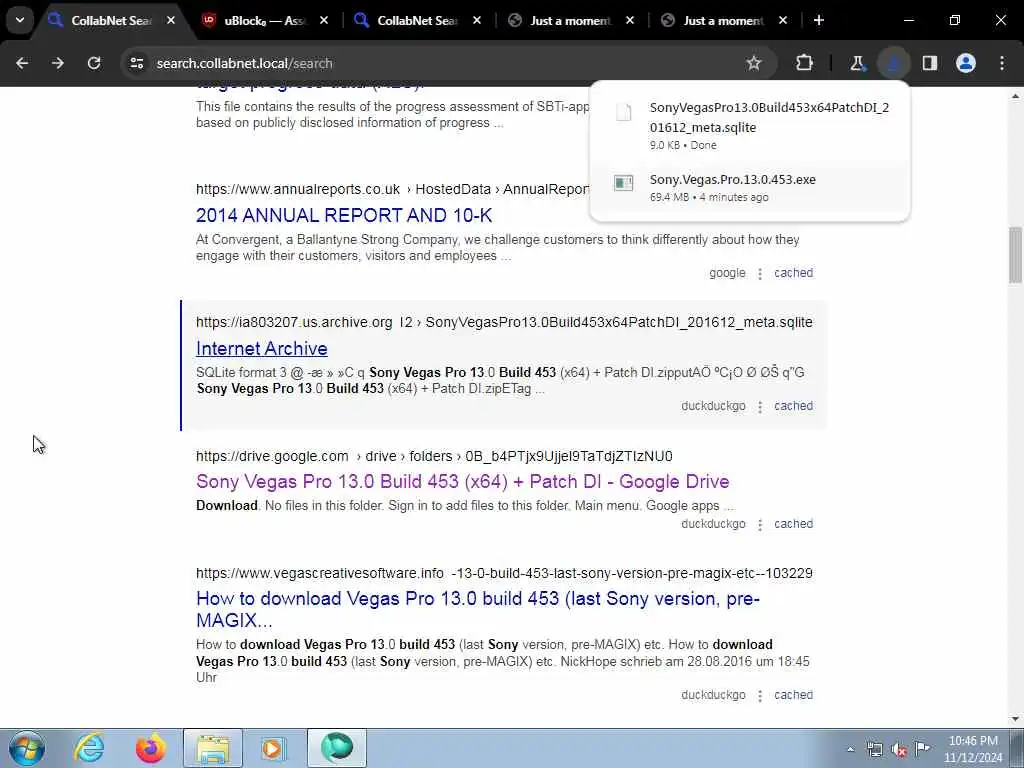Open Sony Vegas Pro Google Drive result
Viewport: 1024px width, 768px height.
[x=462, y=482]
